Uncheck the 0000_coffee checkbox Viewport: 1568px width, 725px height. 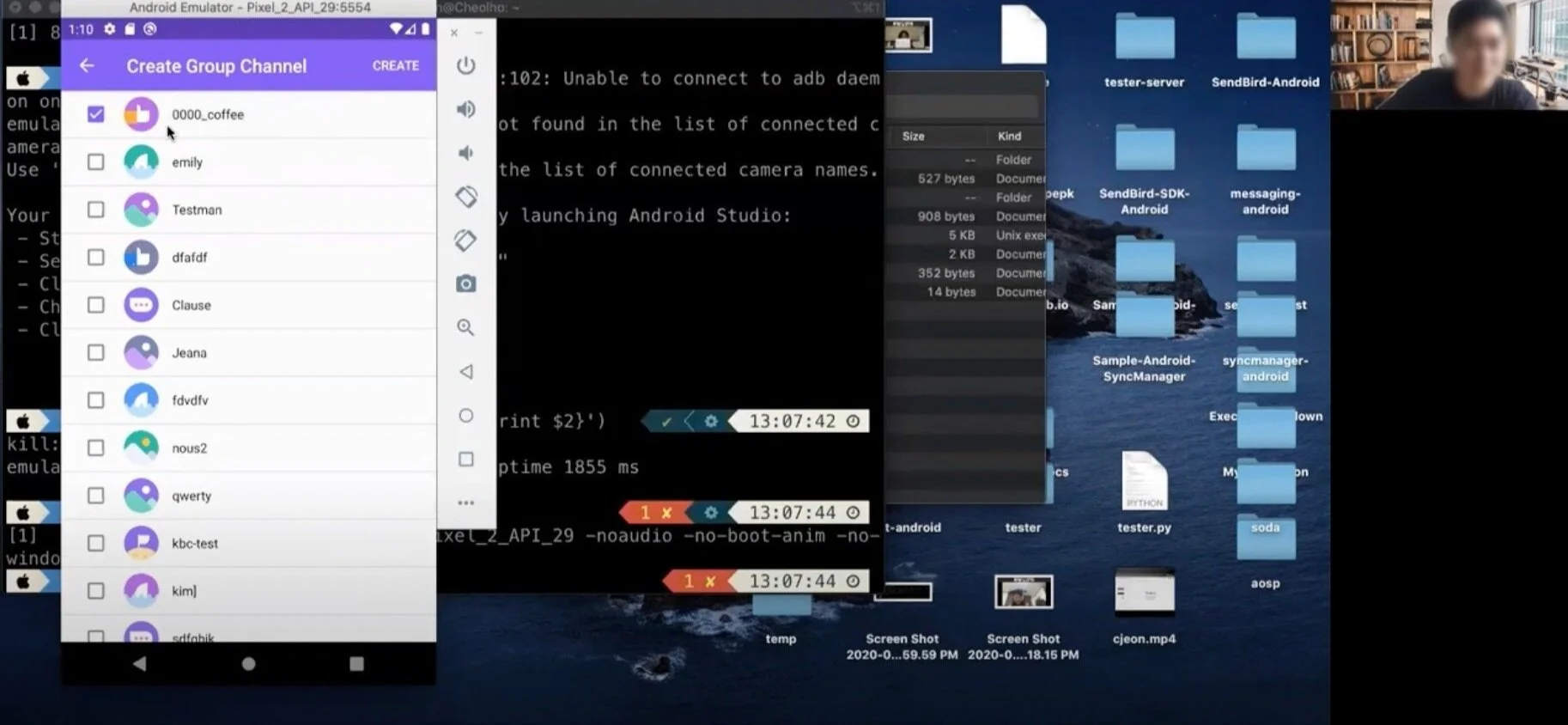click(95, 113)
